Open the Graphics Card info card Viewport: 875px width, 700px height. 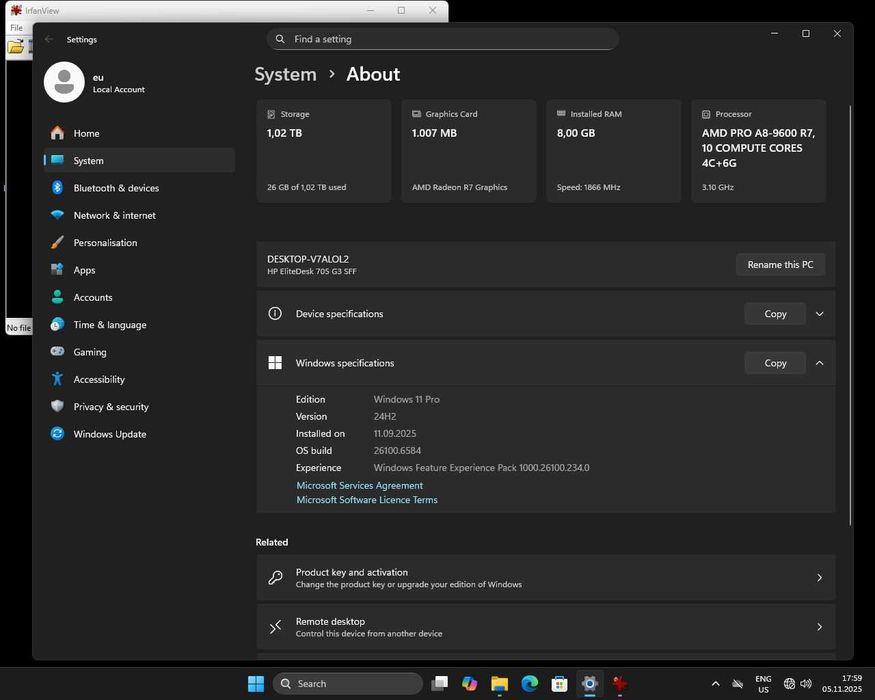pyautogui.click(x=469, y=151)
